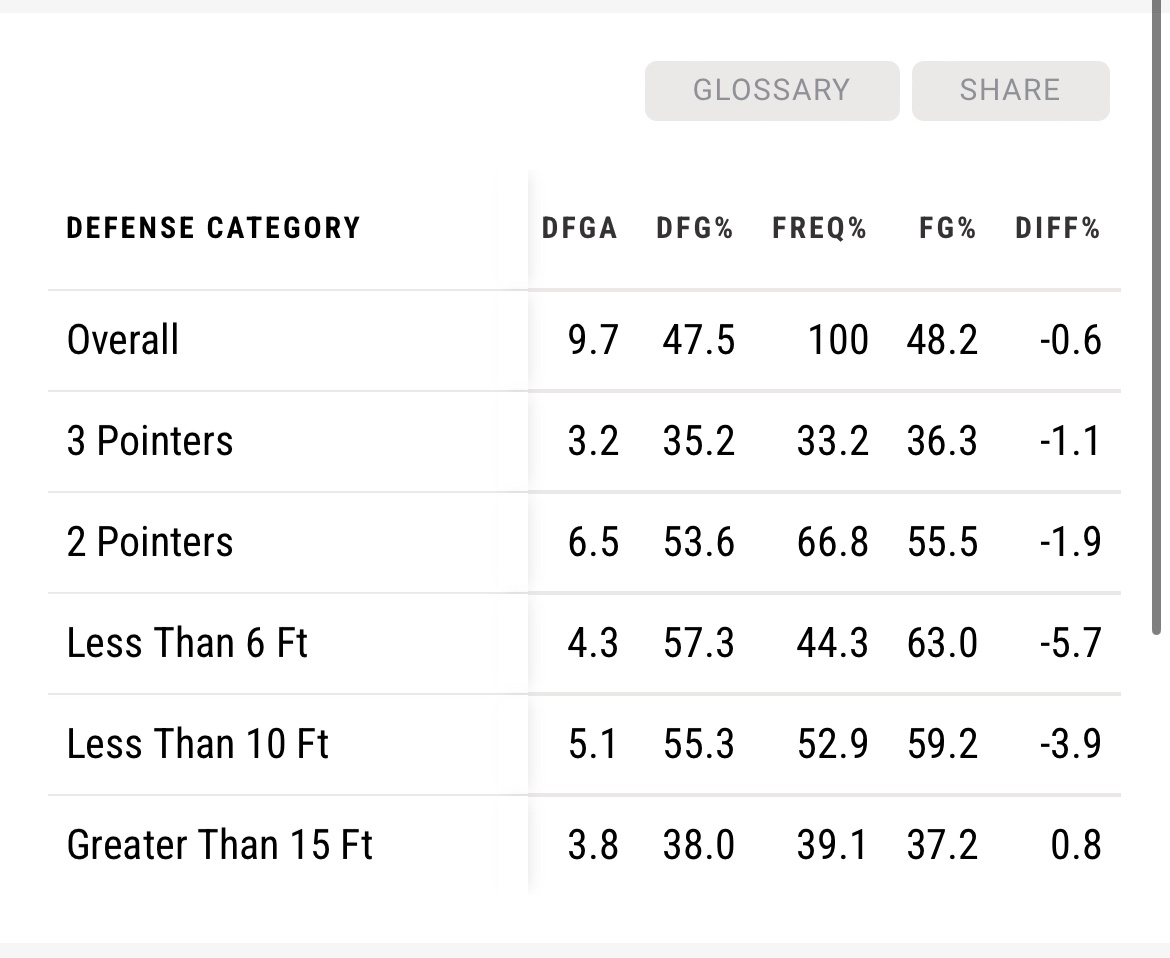Image resolution: width=1170 pixels, height=958 pixels.
Task: Click the Share button
Action: coord(1010,90)
